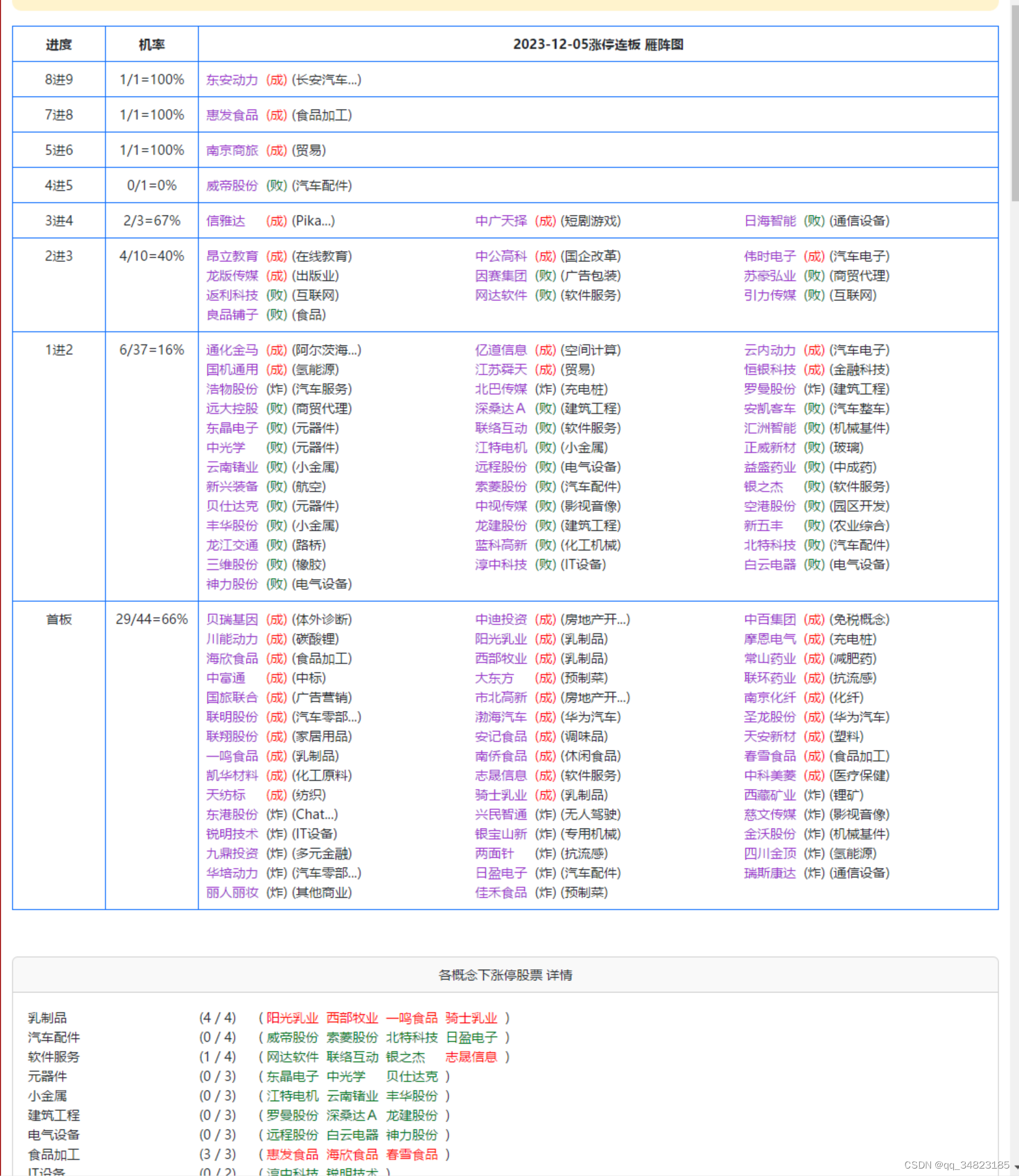1019x1176 pixels.
Task: Click the 中公高科 stock link
Action: coord(501,256)
